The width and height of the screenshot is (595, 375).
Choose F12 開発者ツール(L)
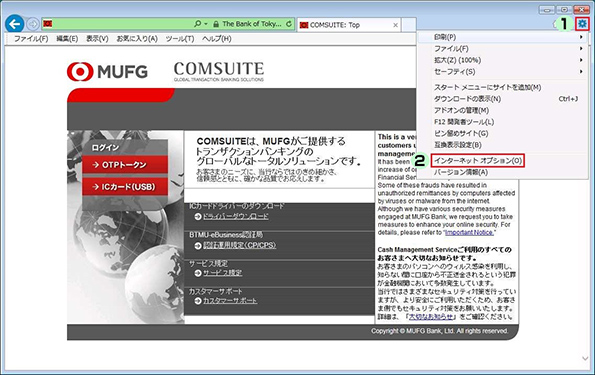(x=502, y=122)
